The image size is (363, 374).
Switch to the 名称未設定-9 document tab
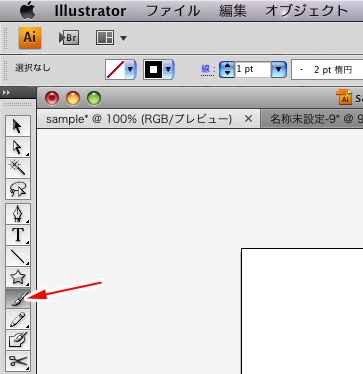click(x=312, y=119)
